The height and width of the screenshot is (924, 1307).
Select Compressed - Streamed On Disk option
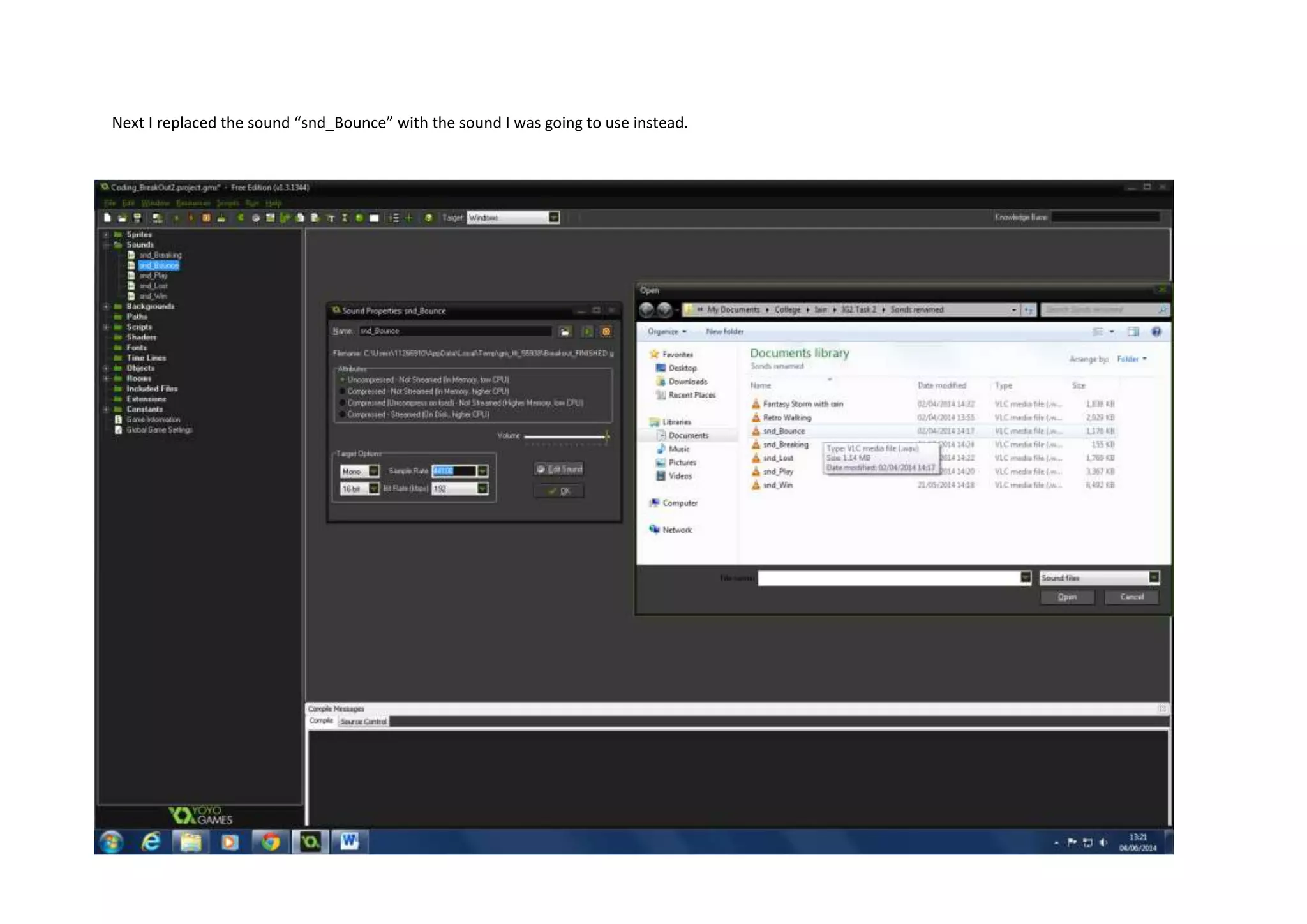pos(343,415)
